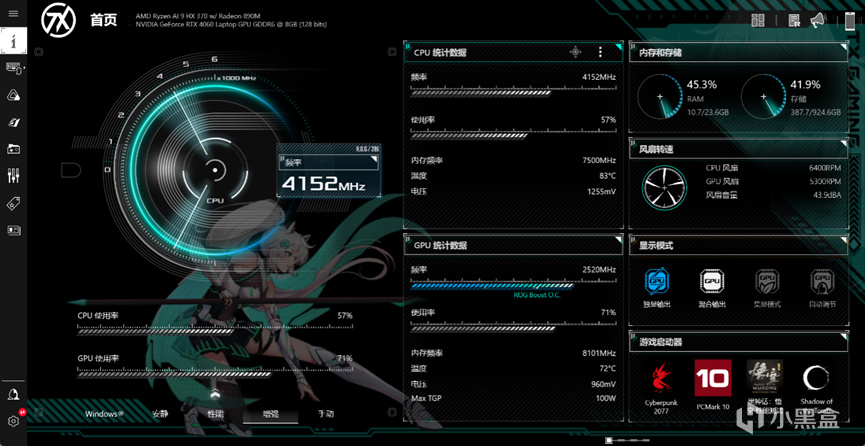
Task: Click the 7X logo in the header
Action: [58, 21]
